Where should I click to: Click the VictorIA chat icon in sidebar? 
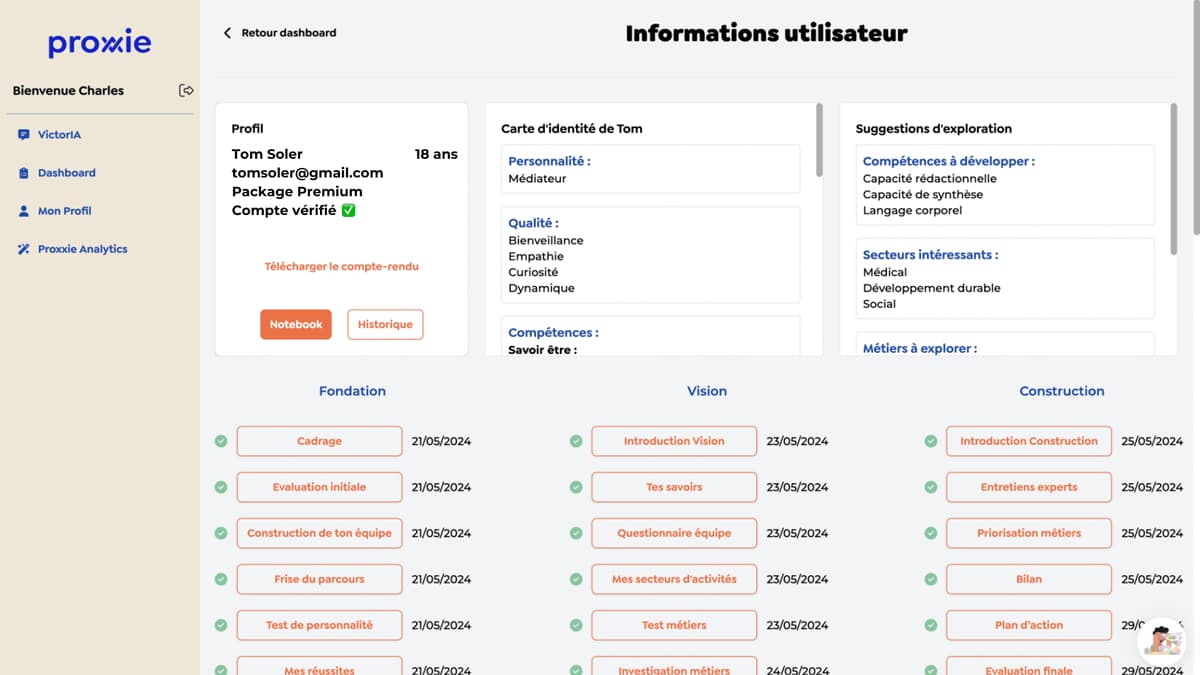point(24,135)
